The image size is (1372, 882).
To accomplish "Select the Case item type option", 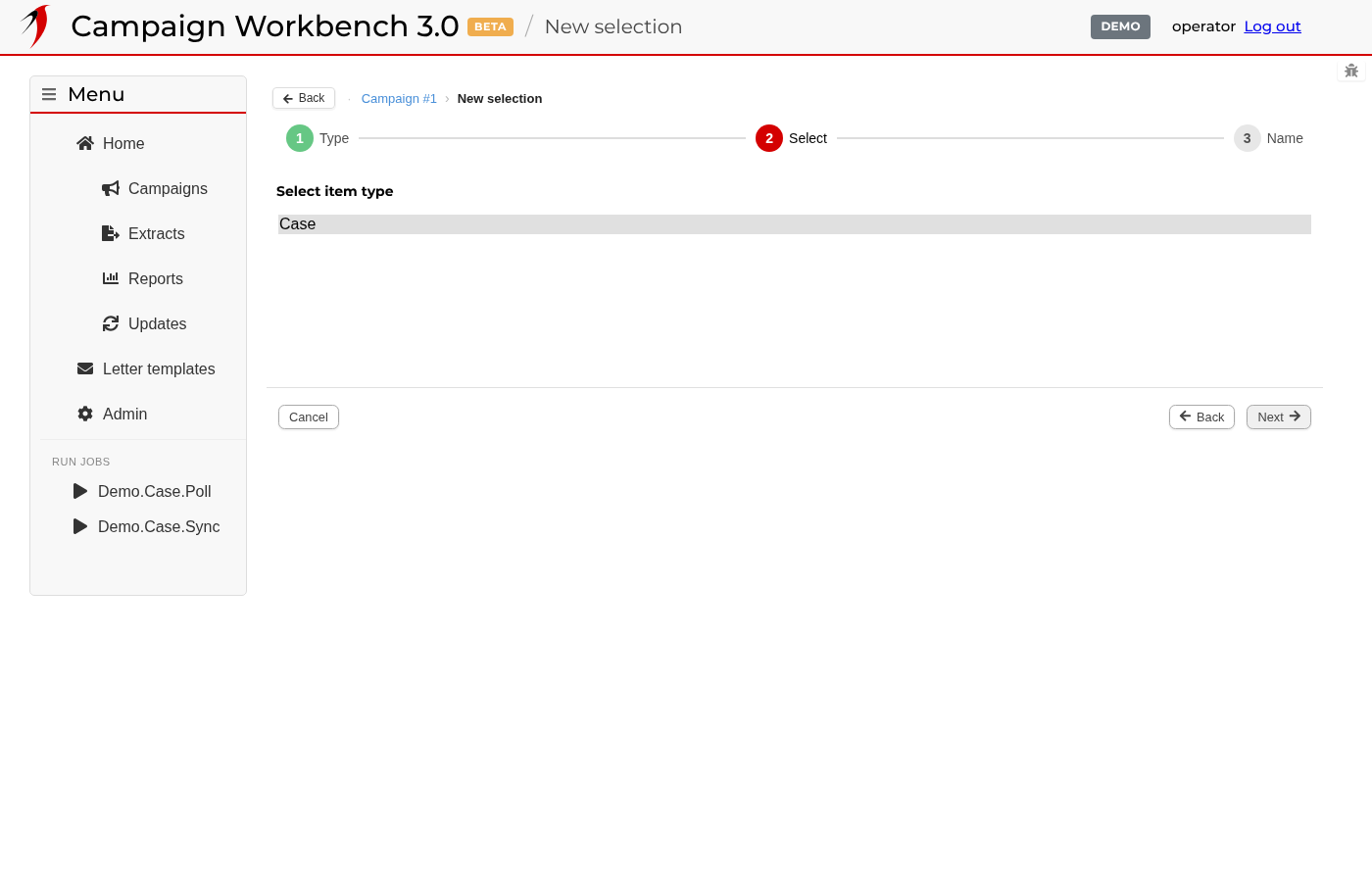I will (795, 224).
